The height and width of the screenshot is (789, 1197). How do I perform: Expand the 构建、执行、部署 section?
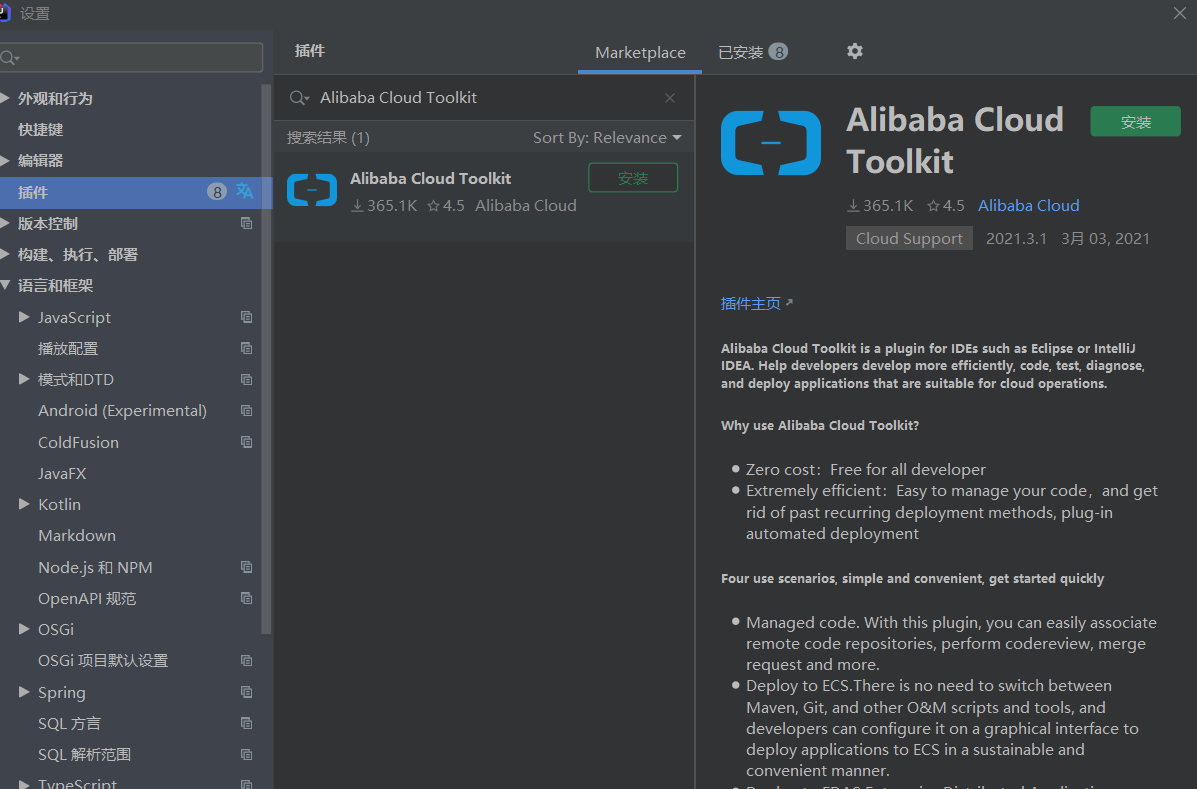(x=5, y=254)
